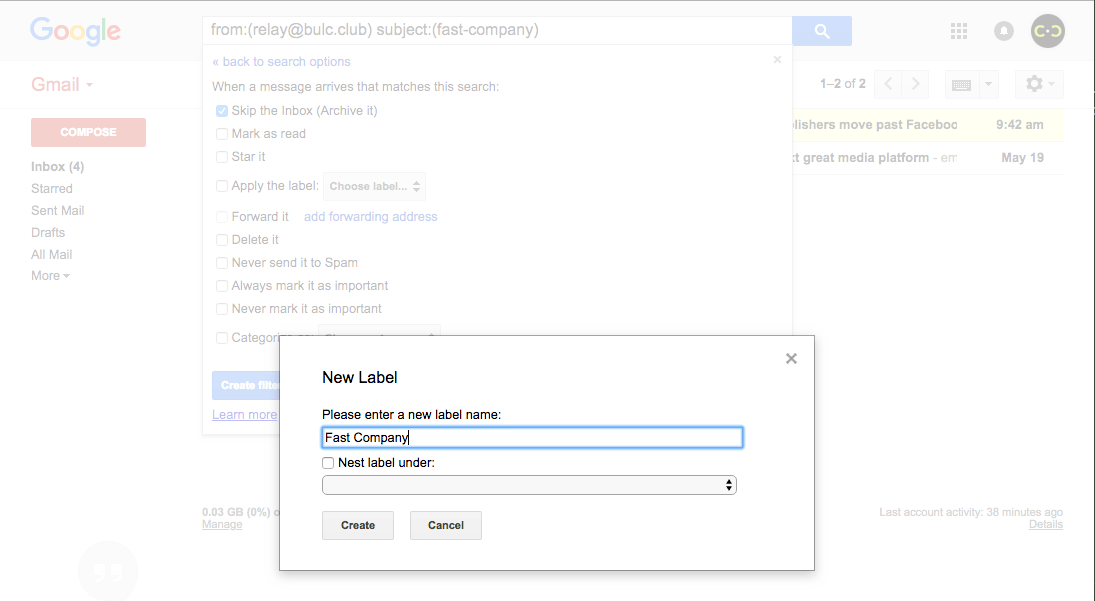
Task: Expand the Gmail product dropdown
Action: 62,84
